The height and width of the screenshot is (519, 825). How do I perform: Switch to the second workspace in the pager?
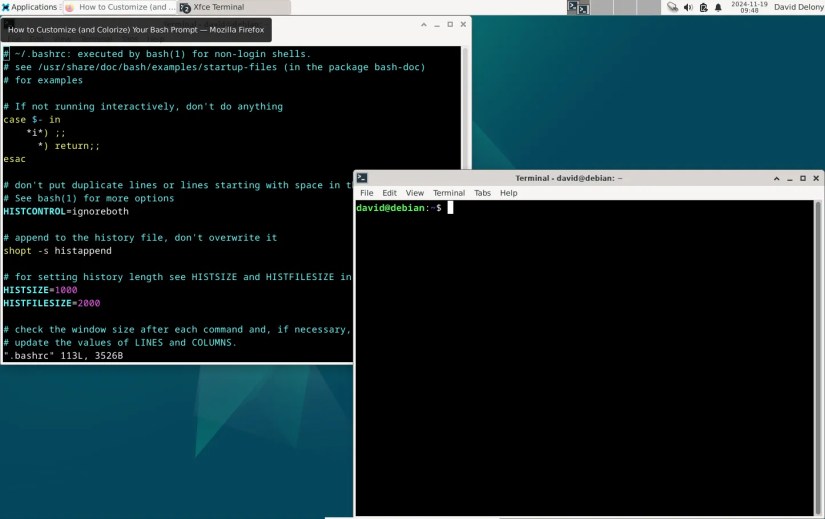[x=601, y=7]
